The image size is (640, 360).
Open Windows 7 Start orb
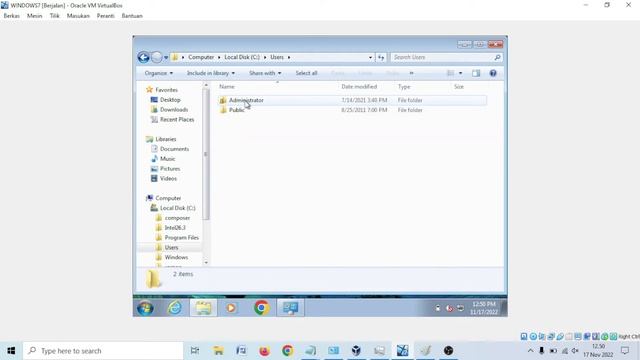pos(145,308)
